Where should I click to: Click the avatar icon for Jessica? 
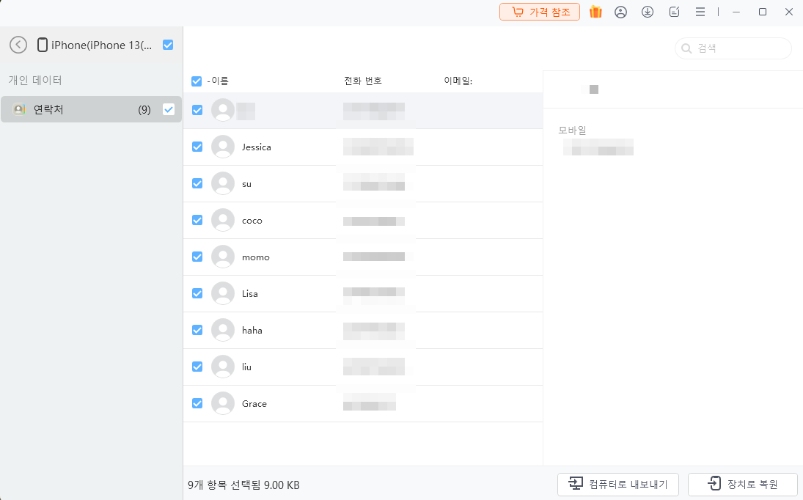point(223,147)
